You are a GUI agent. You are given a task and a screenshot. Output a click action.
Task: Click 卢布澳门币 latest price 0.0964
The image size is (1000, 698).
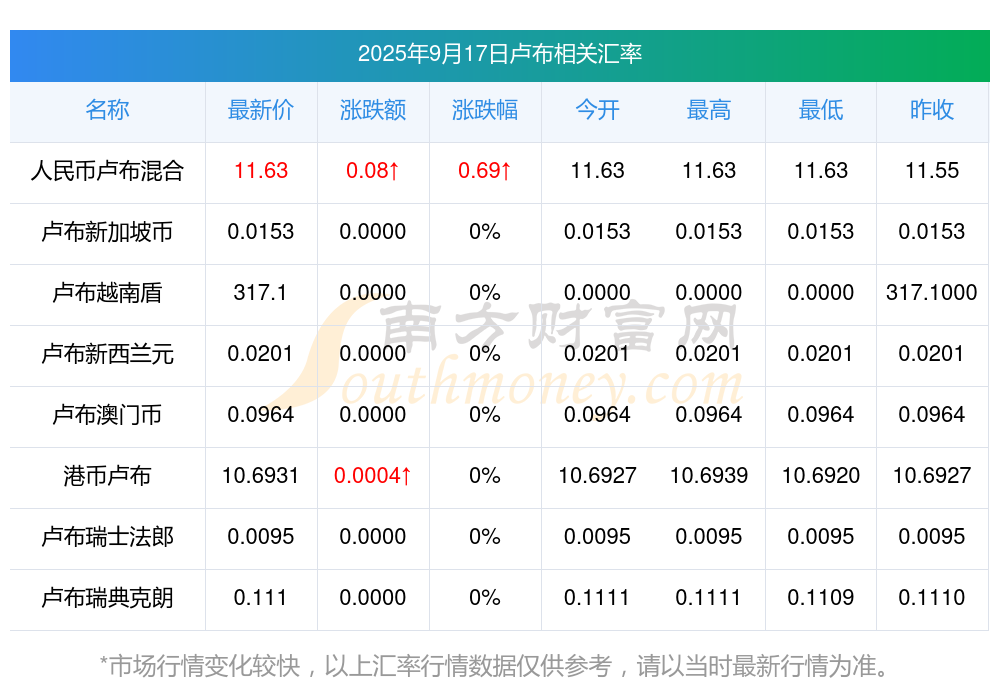point(261,415)
